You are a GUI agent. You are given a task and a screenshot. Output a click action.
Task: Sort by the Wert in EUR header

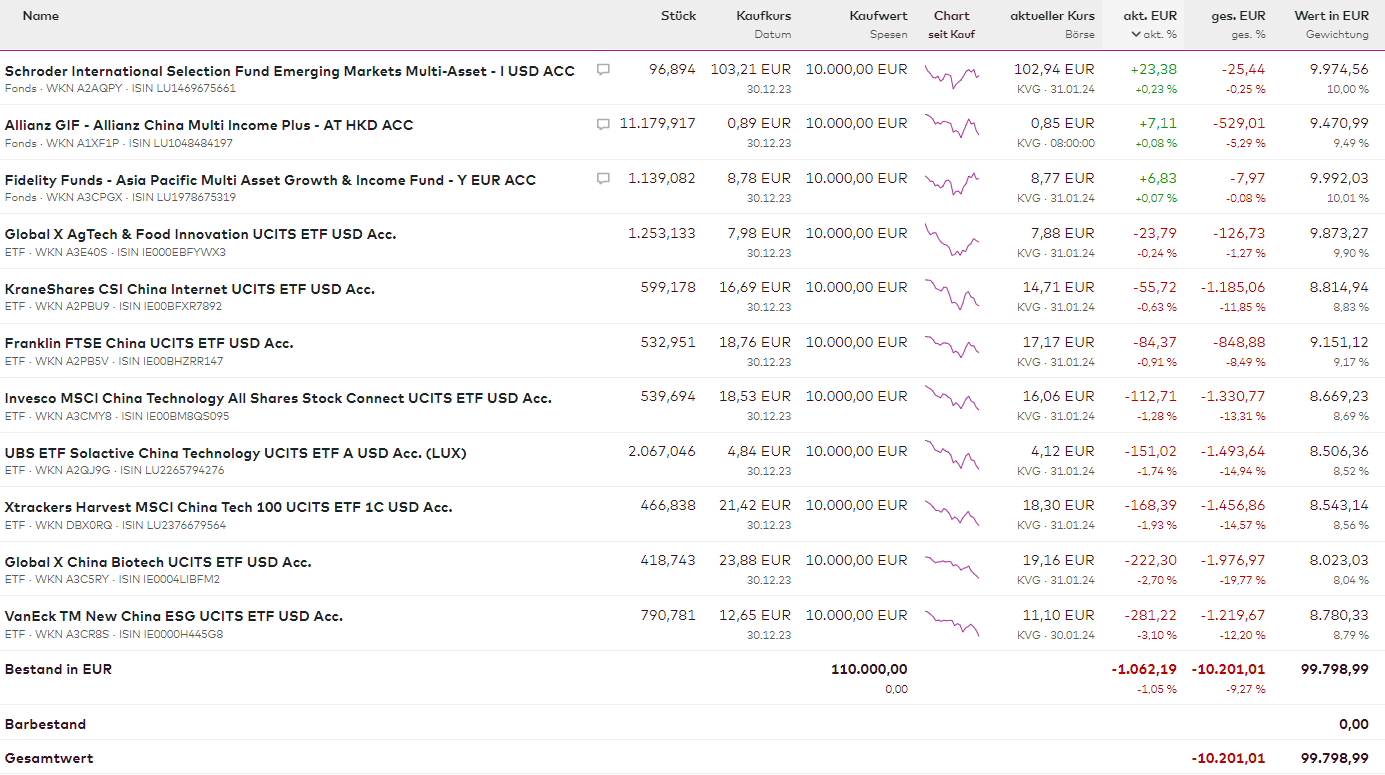[1331, 16]
